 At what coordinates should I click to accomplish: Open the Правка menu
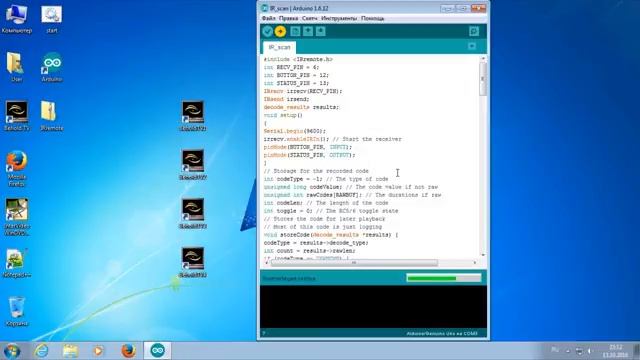[x=288, y=18]
